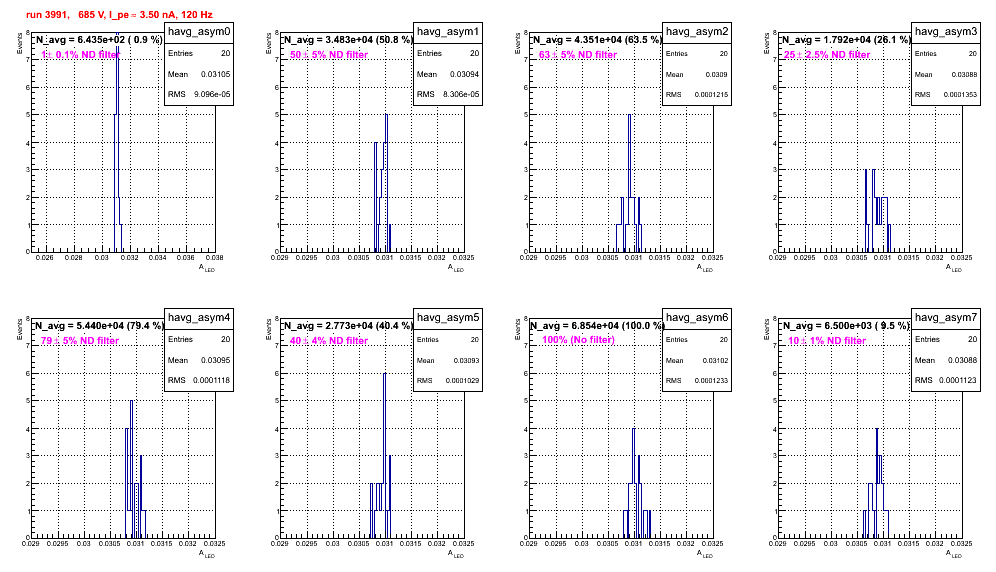Click the Events y-axis title of havg_asym4

[19, 329]
